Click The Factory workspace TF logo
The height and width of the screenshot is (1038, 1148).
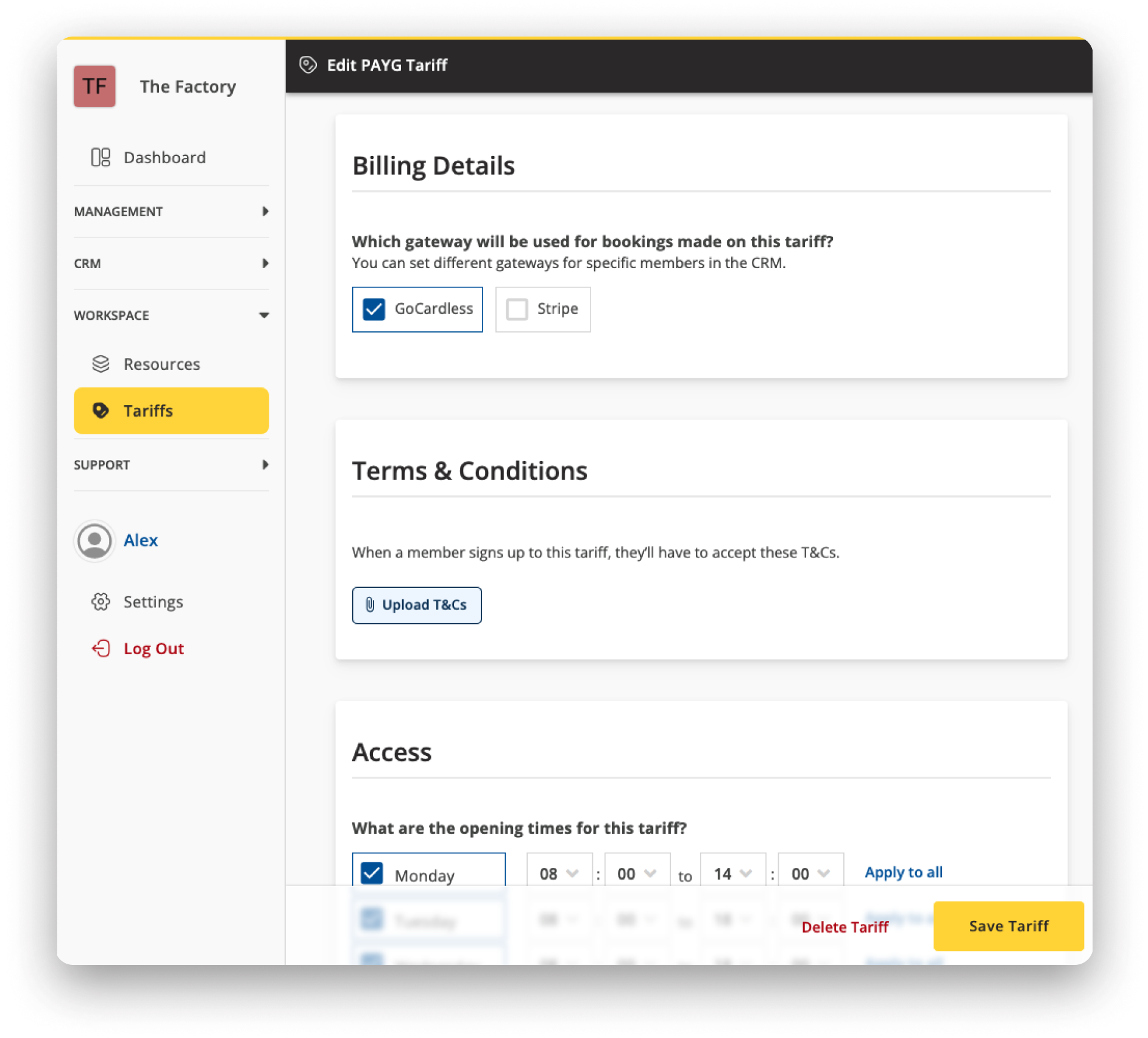click(x=94, y=86)
